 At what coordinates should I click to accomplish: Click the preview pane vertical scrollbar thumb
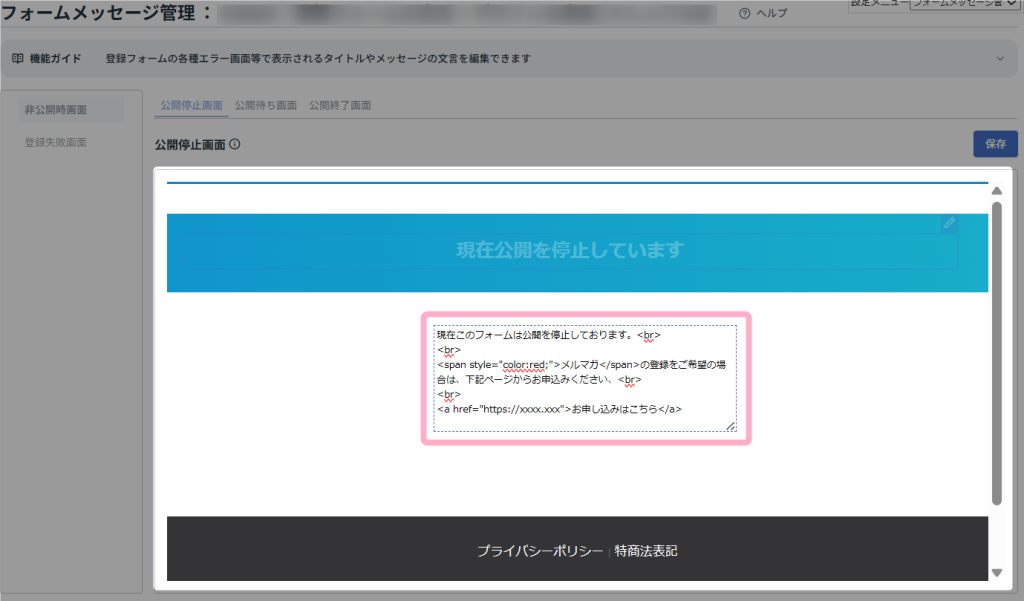coord(996,350)
